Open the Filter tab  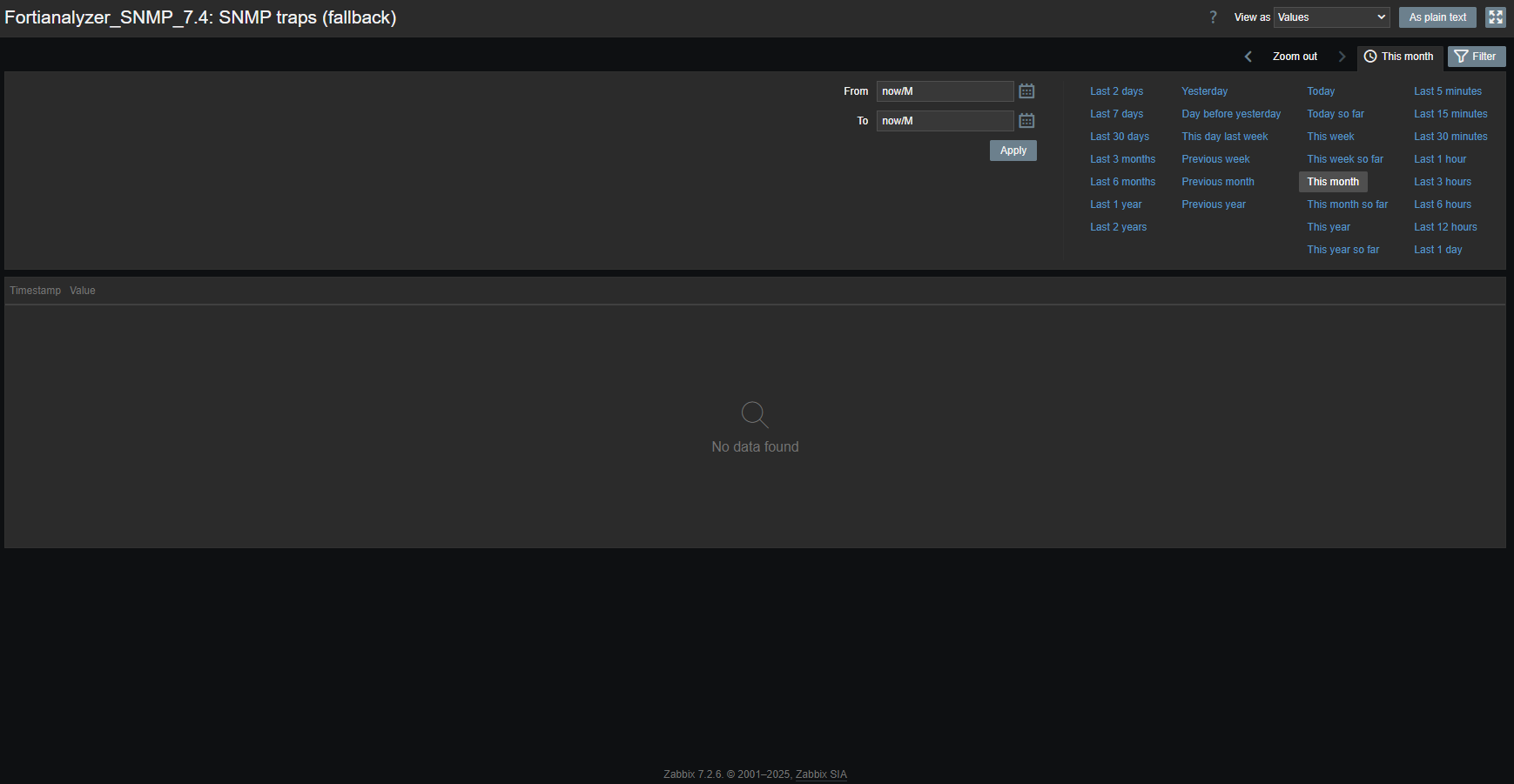[x=1477, y=57]
